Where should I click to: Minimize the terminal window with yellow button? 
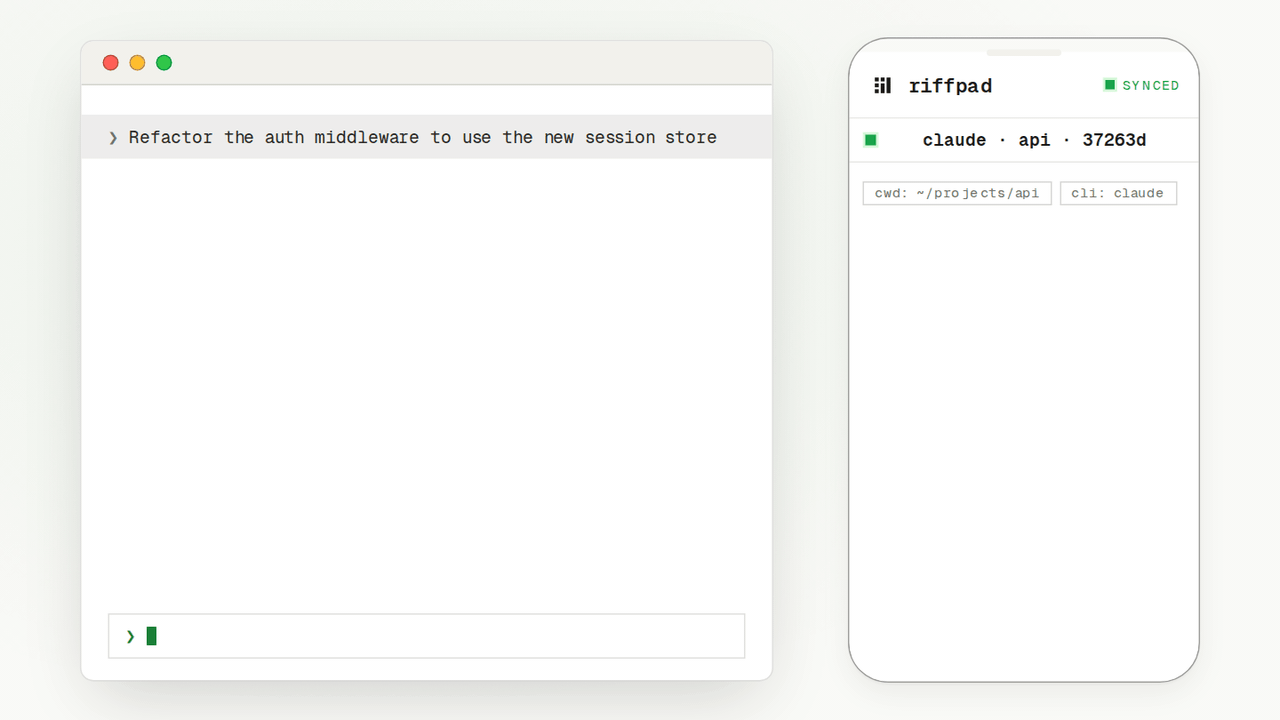[137, 63]
